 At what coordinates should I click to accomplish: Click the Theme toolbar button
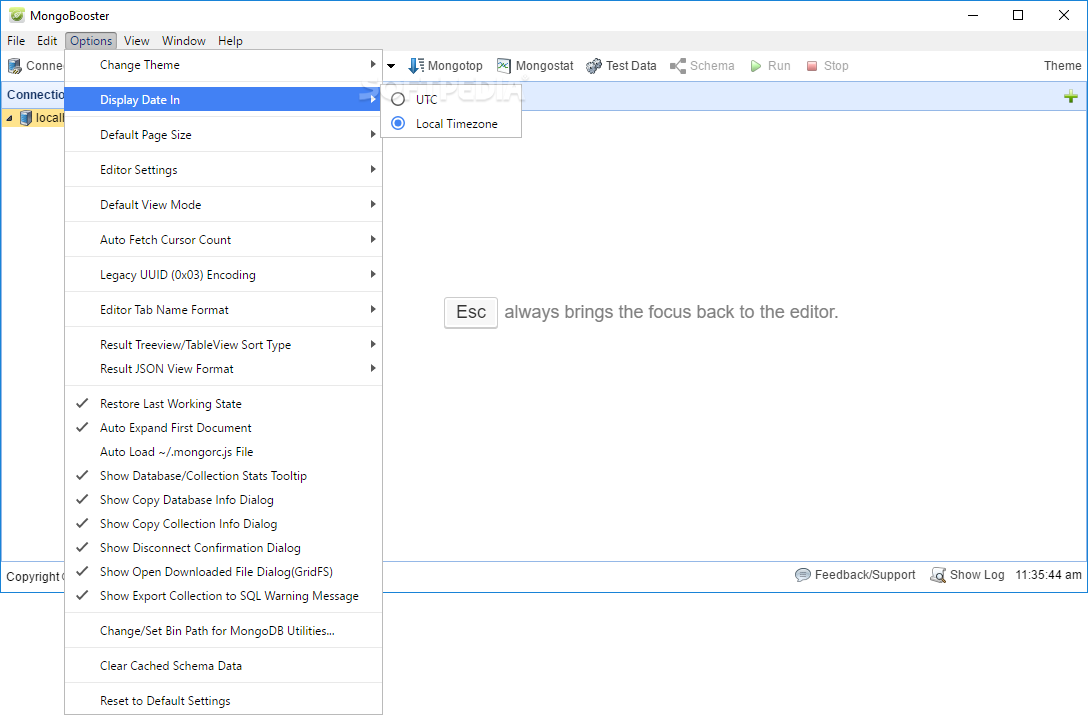click(1062, 66)
